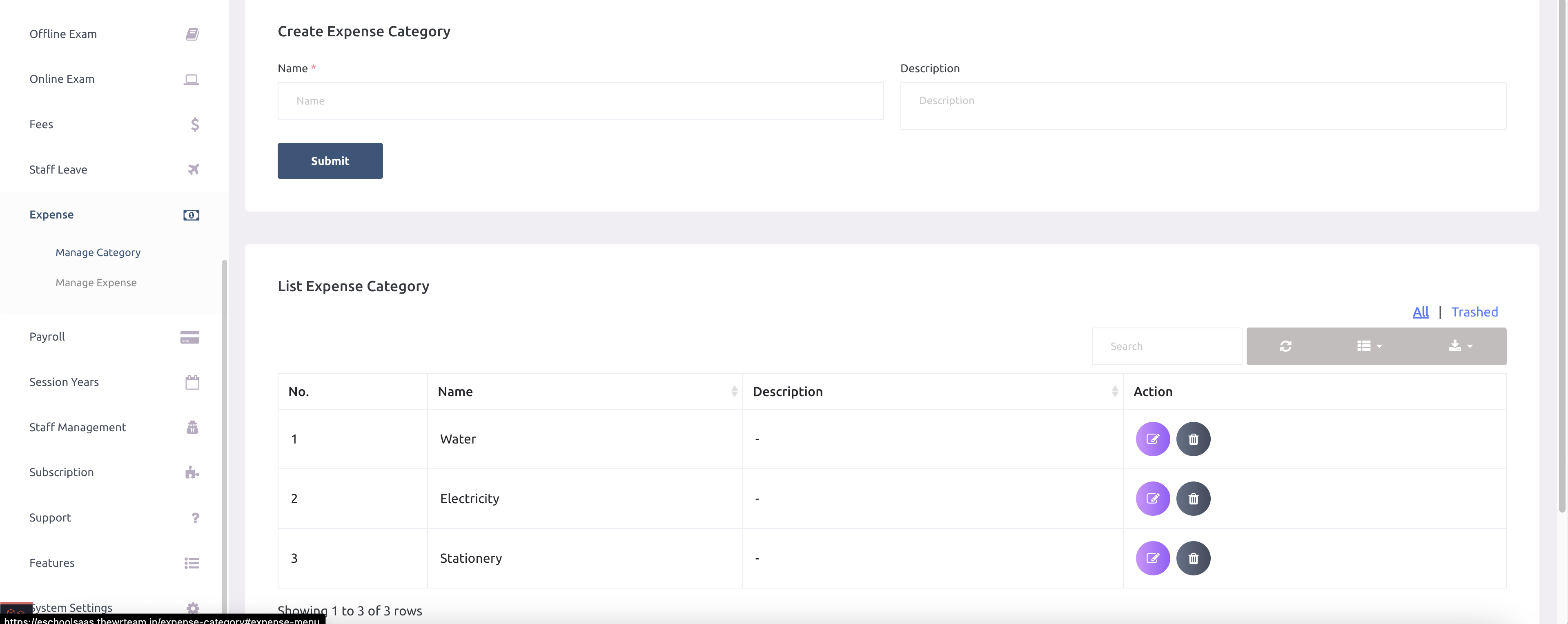Click the Support question mark icon

(x=195, y=518)
